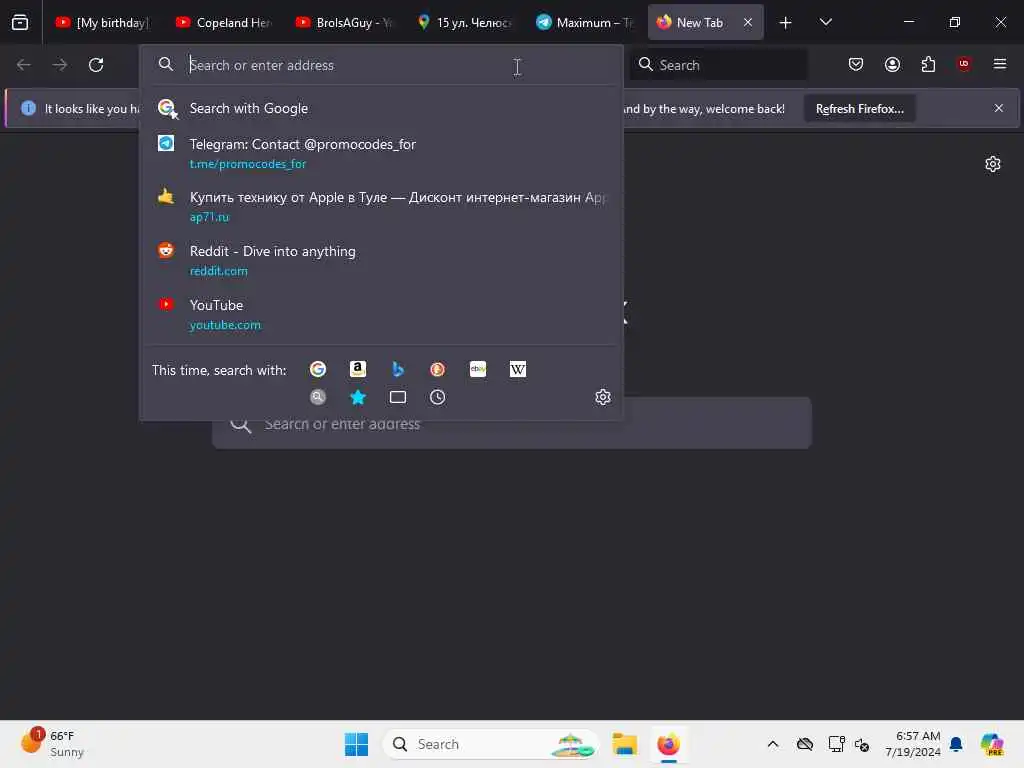Search this time with Wikipedia
The height and width of the screenshot is (768, 1024).
tap(518, 370)
